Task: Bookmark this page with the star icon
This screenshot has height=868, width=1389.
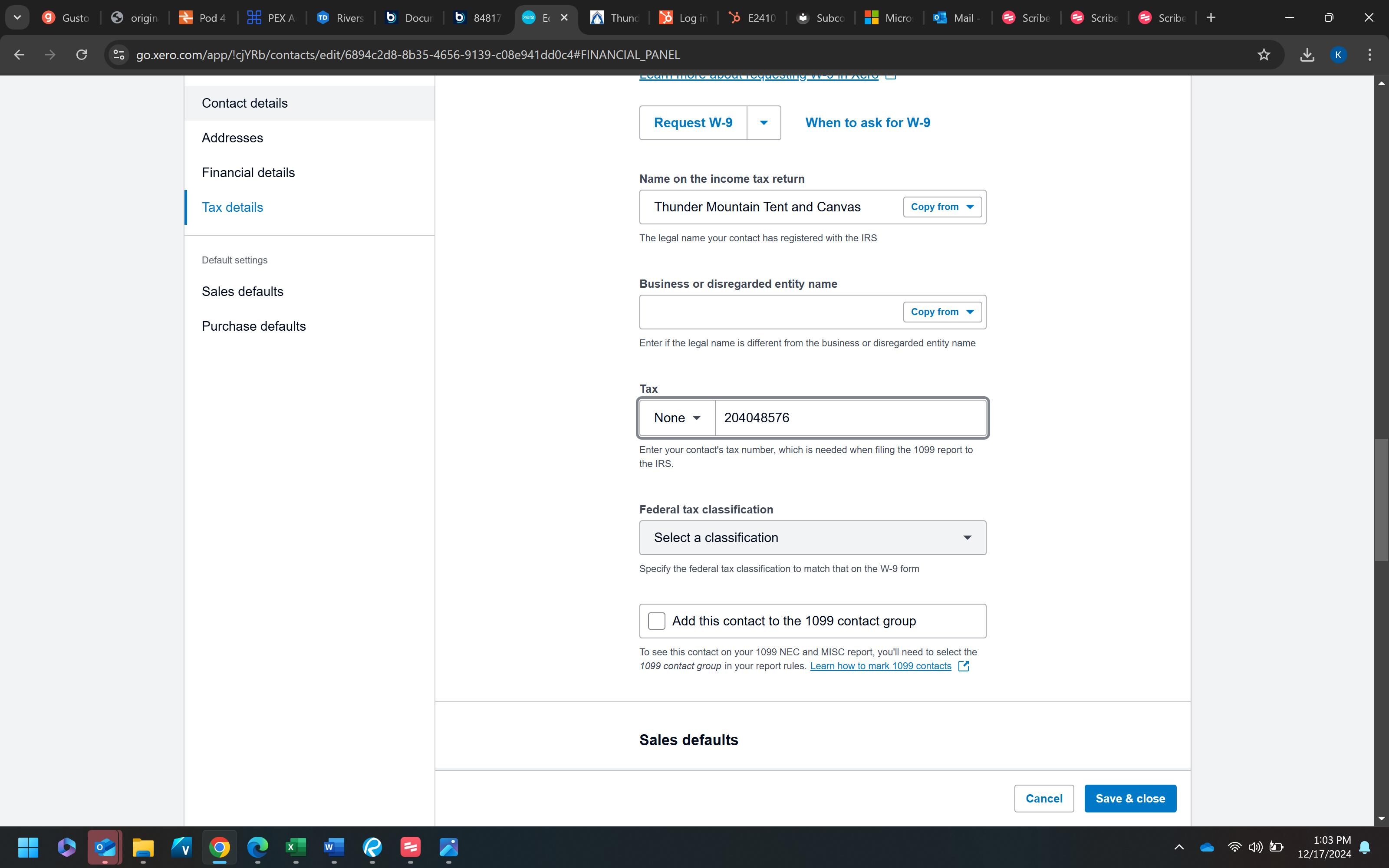Action: 1263,55
